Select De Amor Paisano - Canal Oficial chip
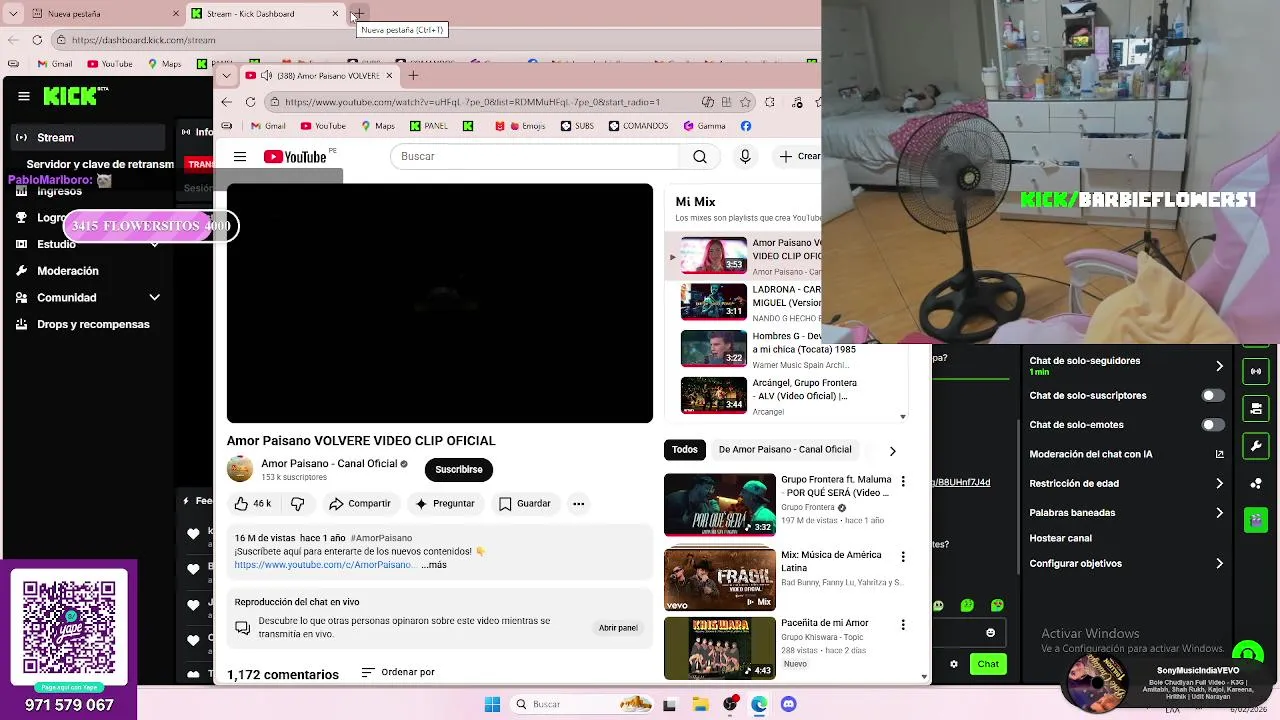 pyautogui.click(x=785, y=450)
